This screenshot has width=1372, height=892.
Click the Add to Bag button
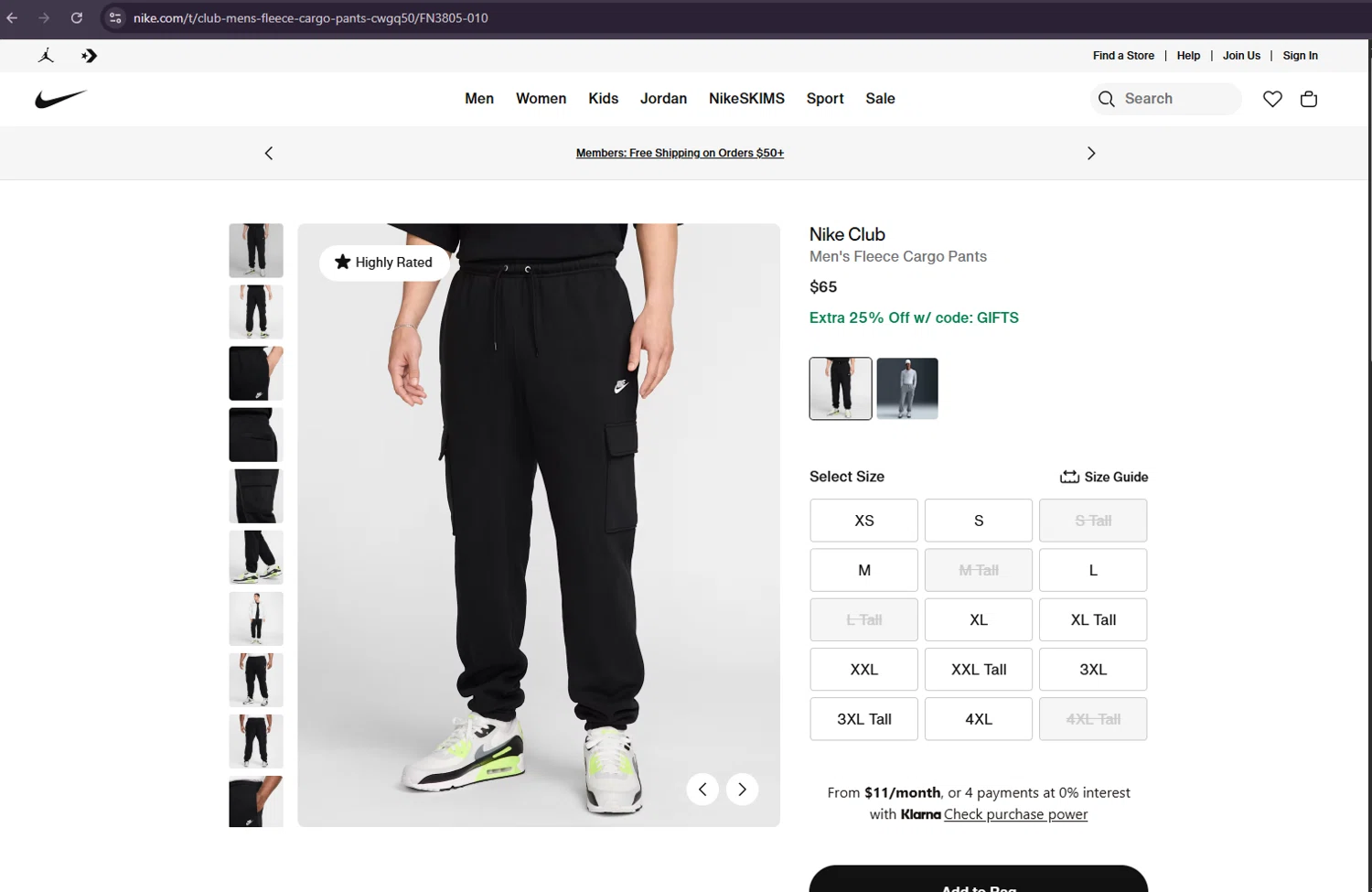point(979,879)
